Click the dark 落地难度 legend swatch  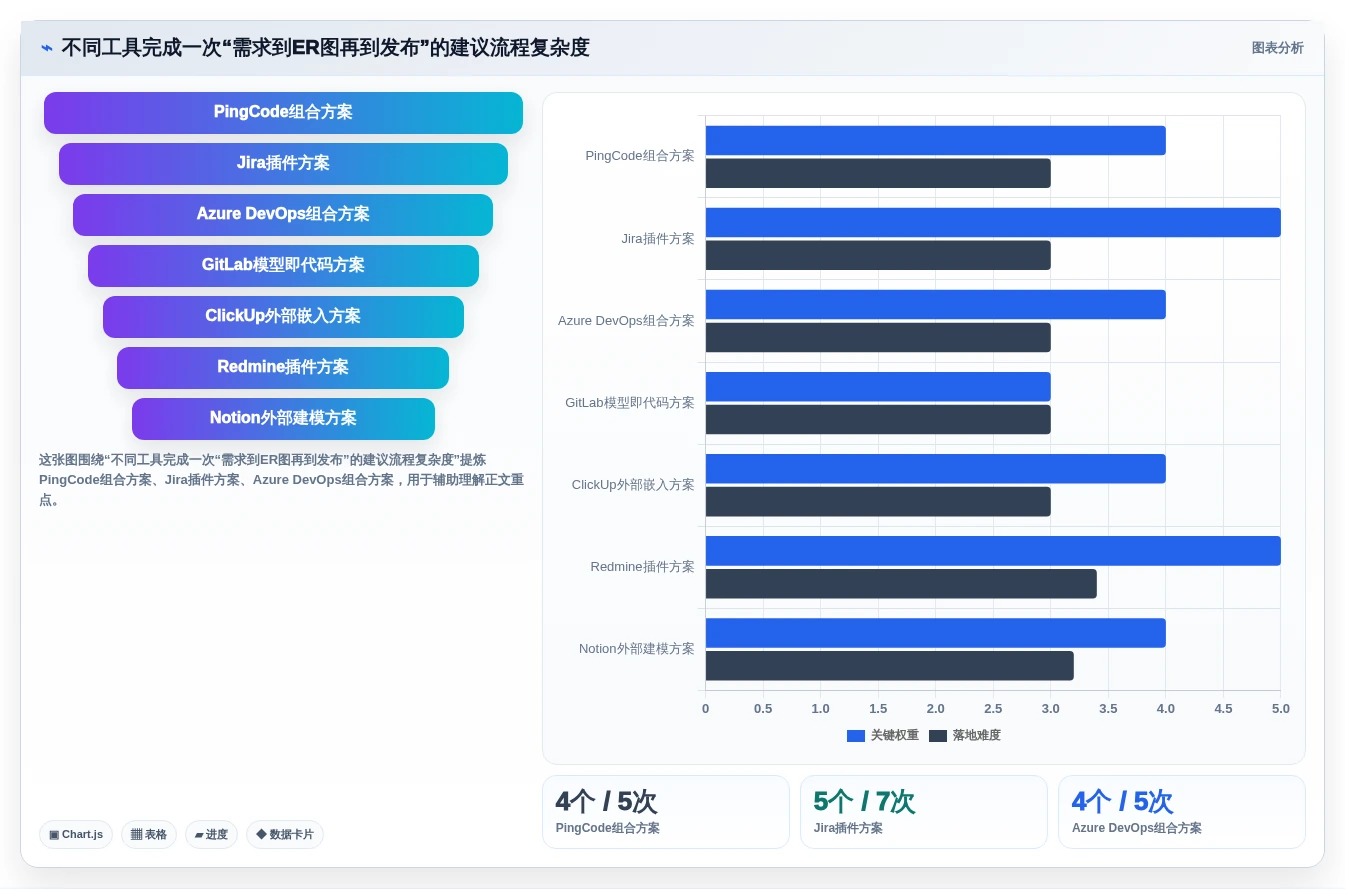[x=938, y=735]
